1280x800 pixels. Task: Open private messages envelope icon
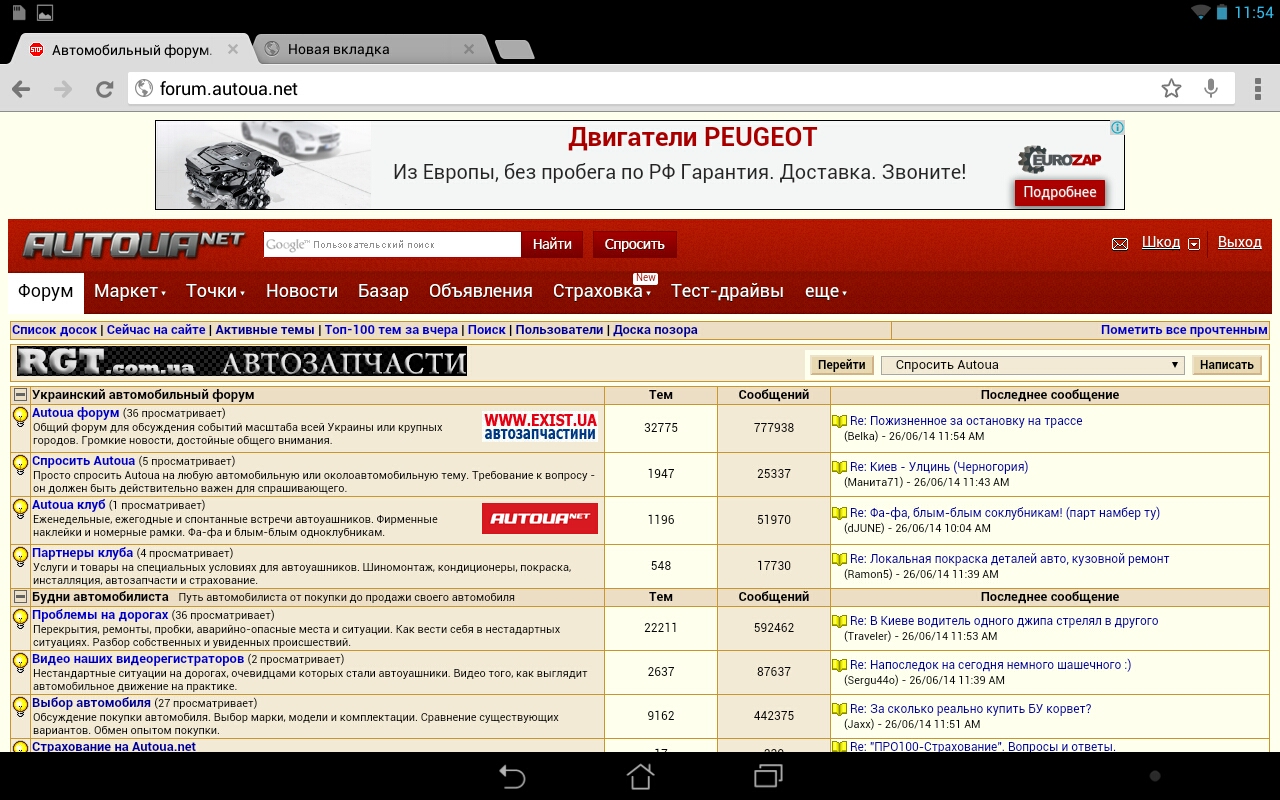1120,244
